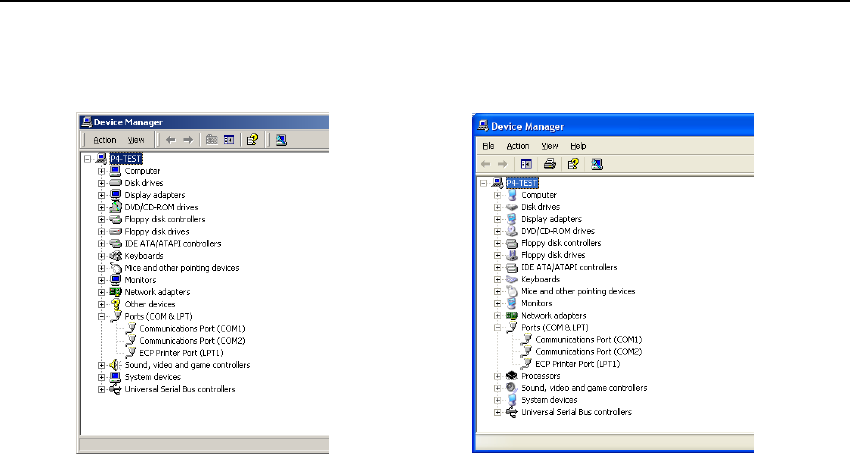Expand Display adapters node in left window
Viewport: 850px width, 454px height.
point(101,195)
